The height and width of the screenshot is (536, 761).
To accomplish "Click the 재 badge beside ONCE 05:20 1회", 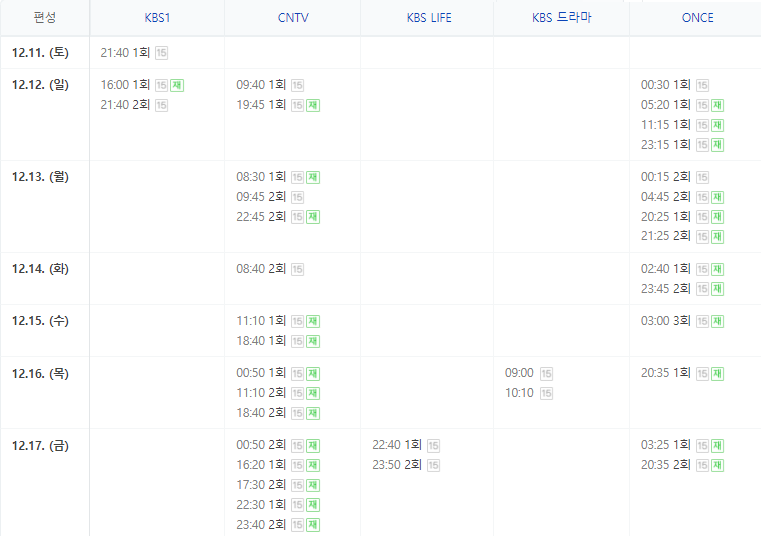I will click(x=718, y=105).
